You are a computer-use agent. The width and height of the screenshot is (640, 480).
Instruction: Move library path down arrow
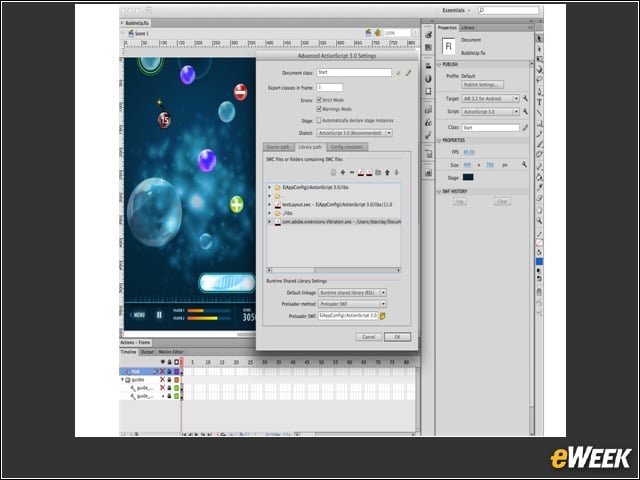pyautogui.click(x=396, y=173)
